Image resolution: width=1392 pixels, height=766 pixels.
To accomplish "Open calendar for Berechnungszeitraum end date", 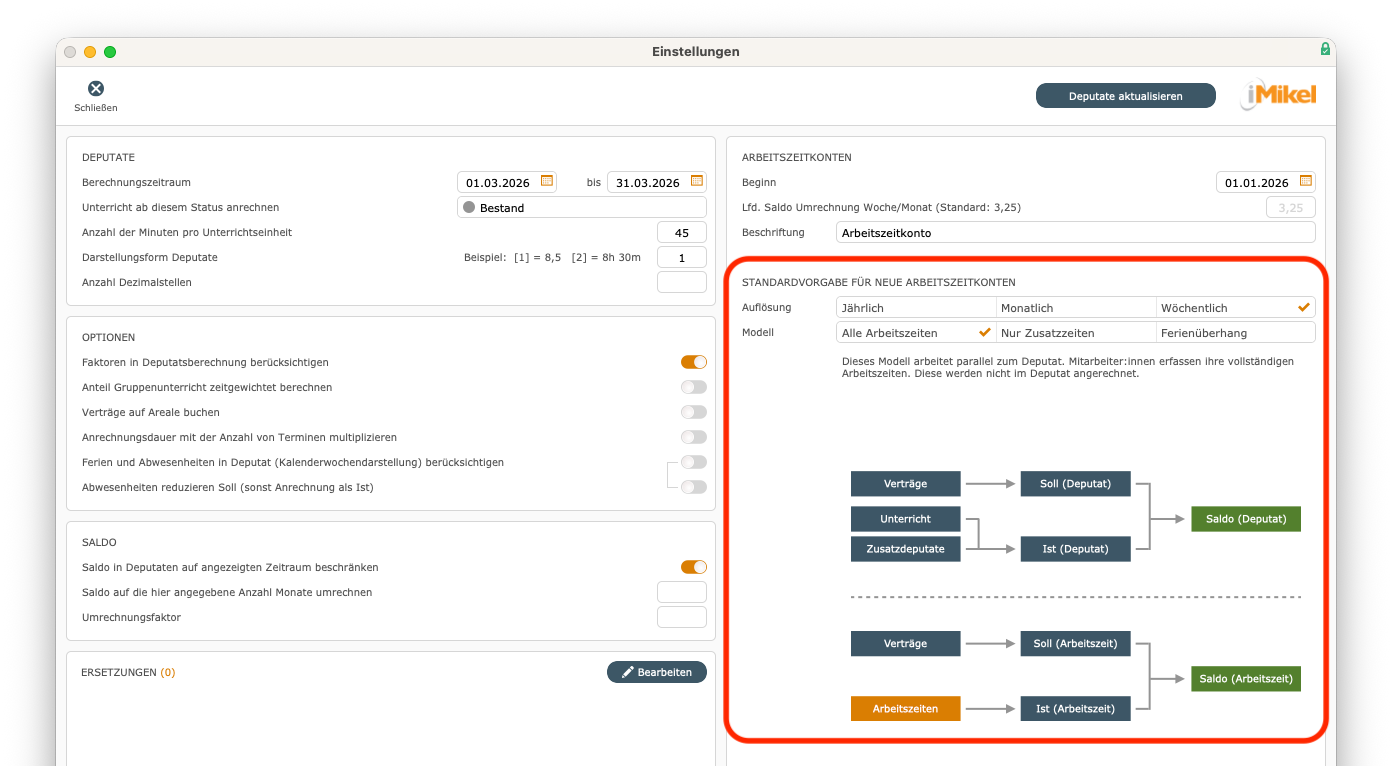I will (697, 181).
